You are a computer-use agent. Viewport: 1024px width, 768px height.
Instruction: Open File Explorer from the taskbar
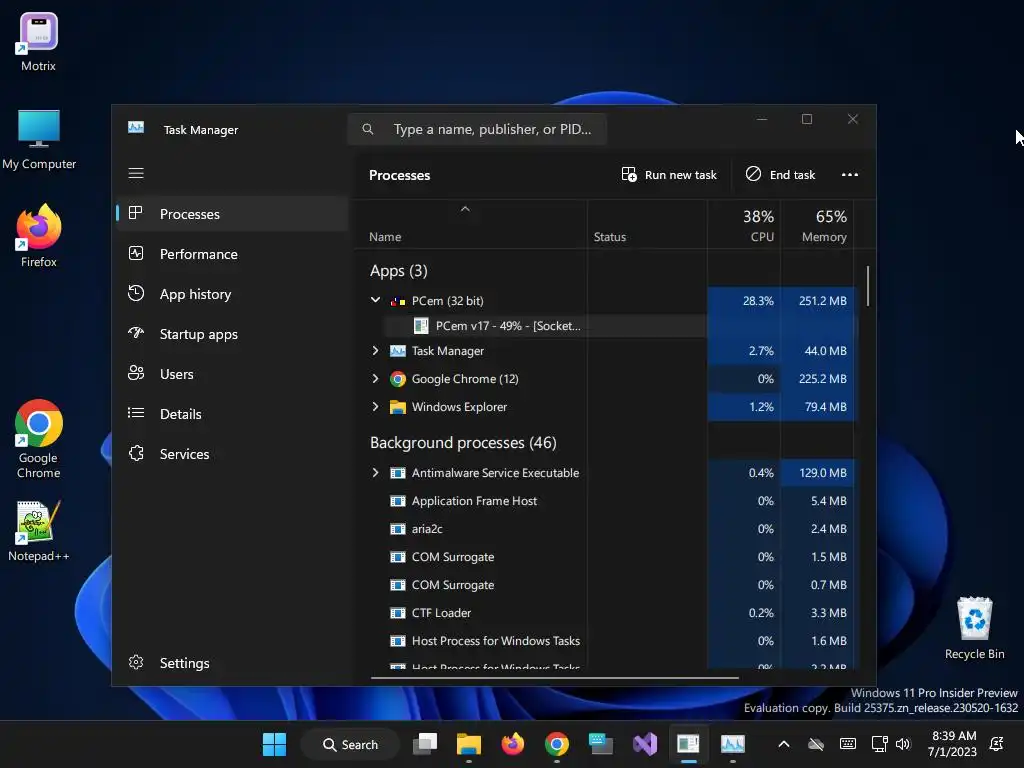pos(468,744)
